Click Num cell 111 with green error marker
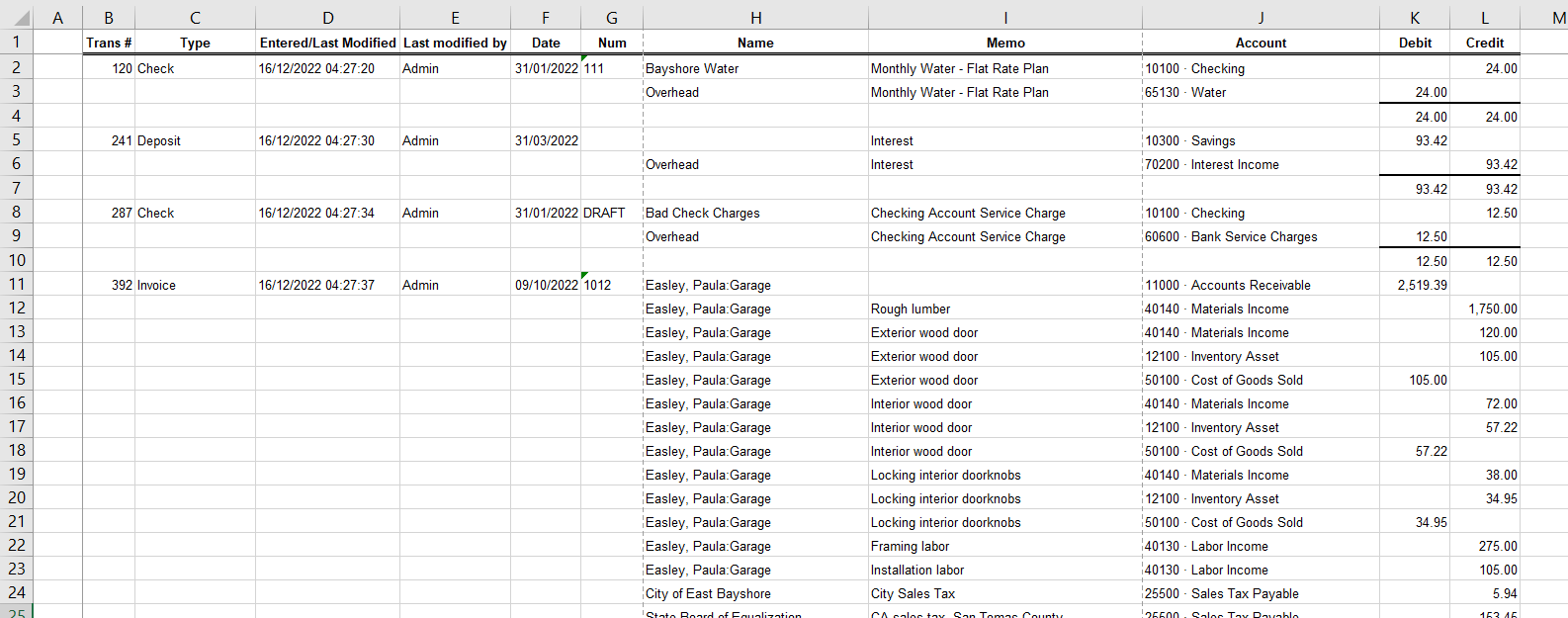 pos(611,68)
